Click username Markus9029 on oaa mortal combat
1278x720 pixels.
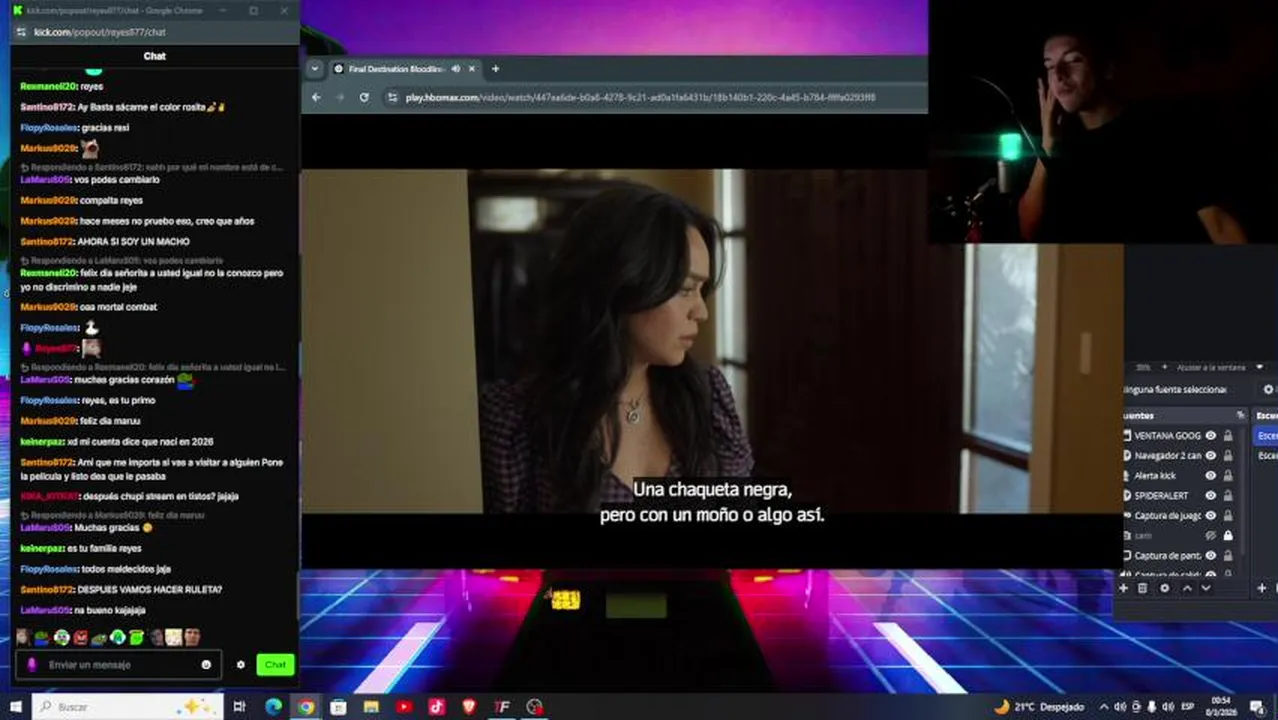[x=48, y=307]
